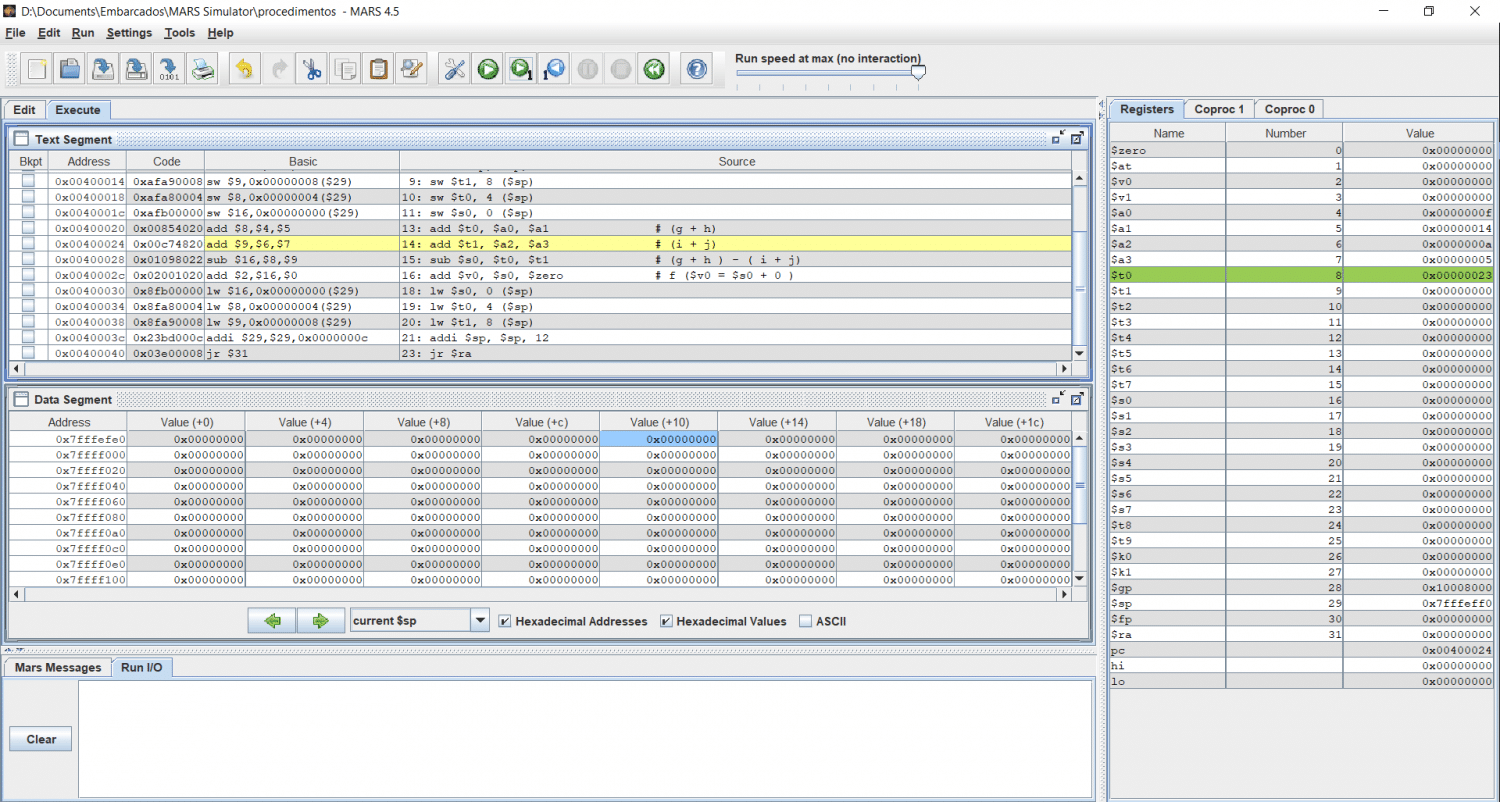This screenshot has width=1500, height=802.
Task: Maximize the Text Segment panel
Action: point(1077,139)
